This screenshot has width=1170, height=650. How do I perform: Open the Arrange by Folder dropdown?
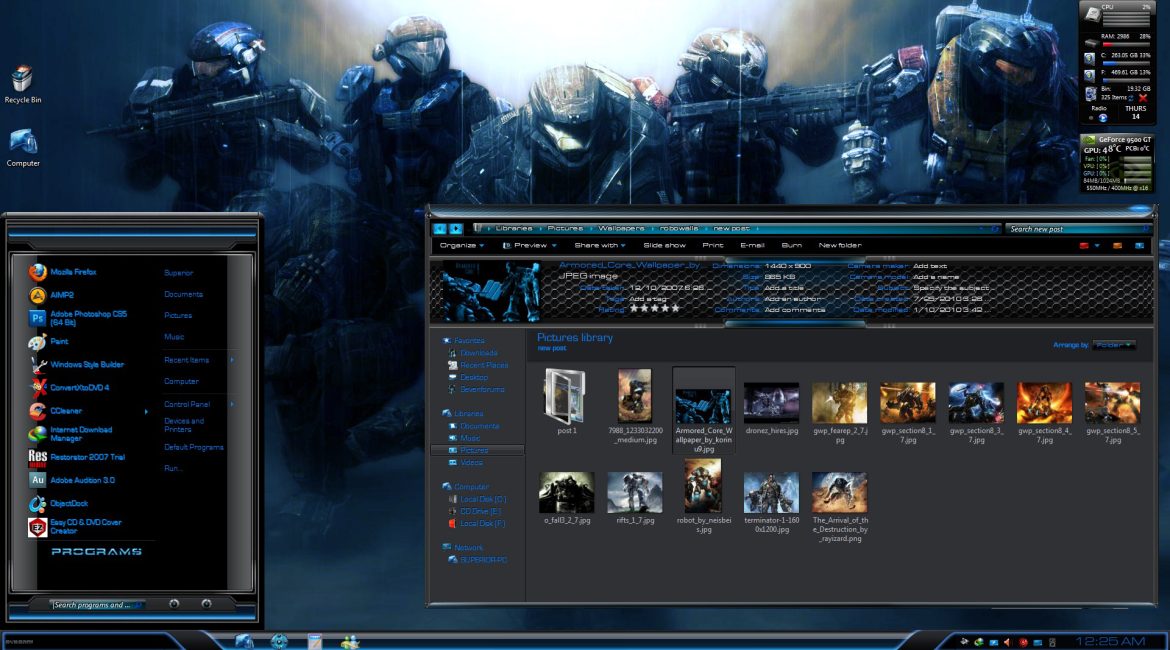pyautogui.click(x=1114, y=345)
